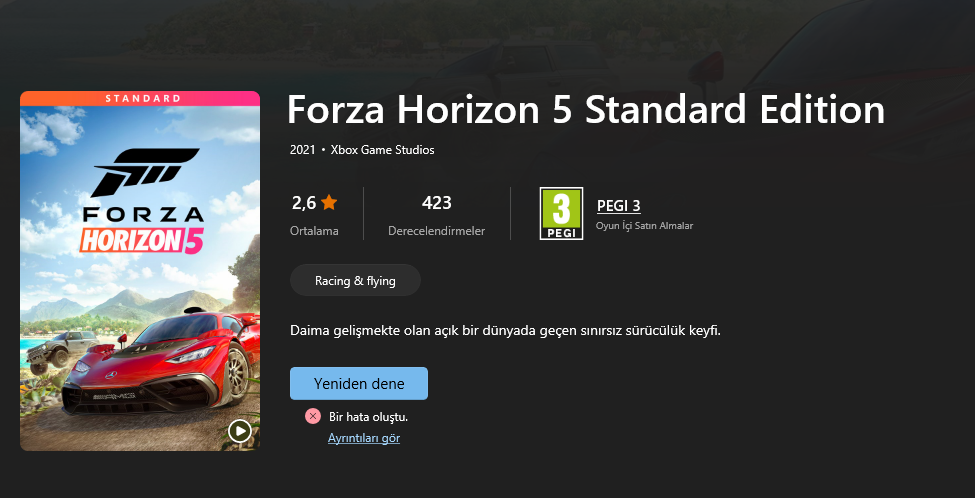This screenshot has width=975, height=498.
Task: Click the Ortalama label under rating
Action: pyautogui.click(x=314, y=231)
